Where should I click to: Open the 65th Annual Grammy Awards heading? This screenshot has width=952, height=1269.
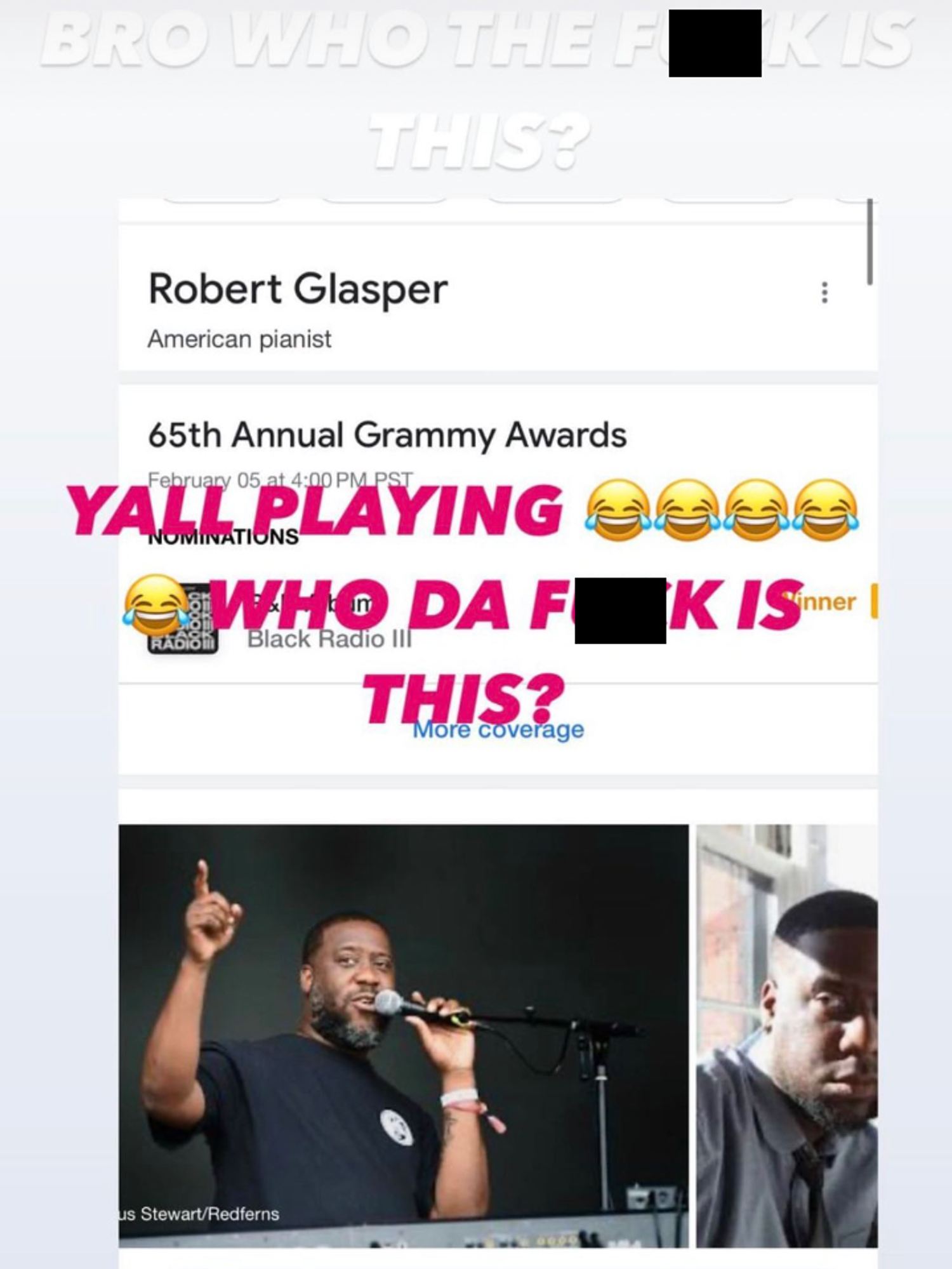387,435
